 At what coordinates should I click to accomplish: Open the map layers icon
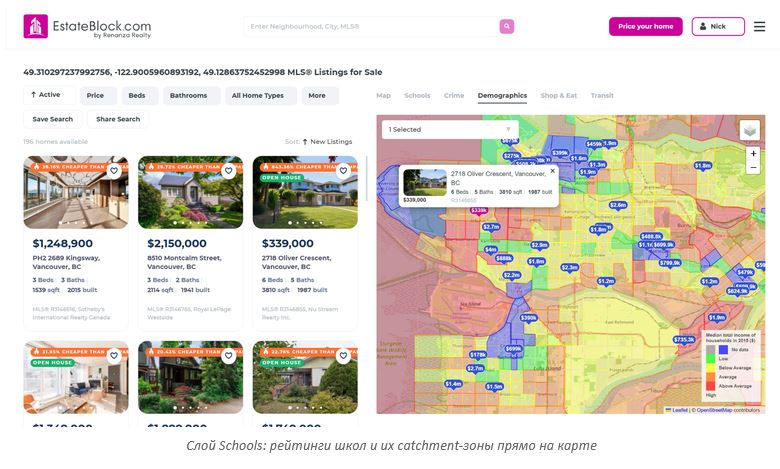click(x=750, y=130)
